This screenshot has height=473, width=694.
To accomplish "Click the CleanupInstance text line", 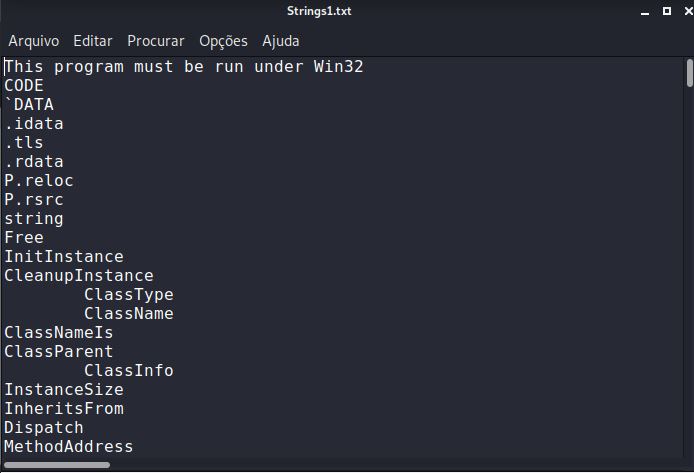I will coord(79,276).
